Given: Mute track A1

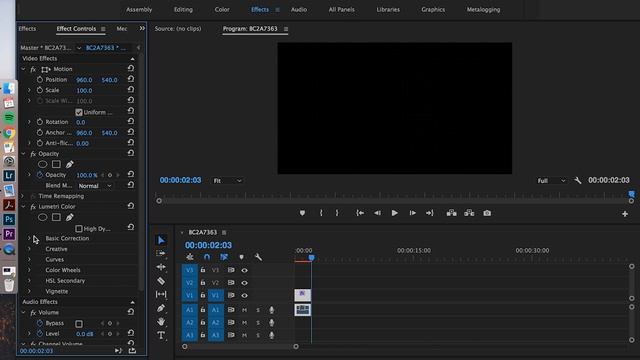Looking at the screenshot, I should pyautogui.click(x=244, y=310).
